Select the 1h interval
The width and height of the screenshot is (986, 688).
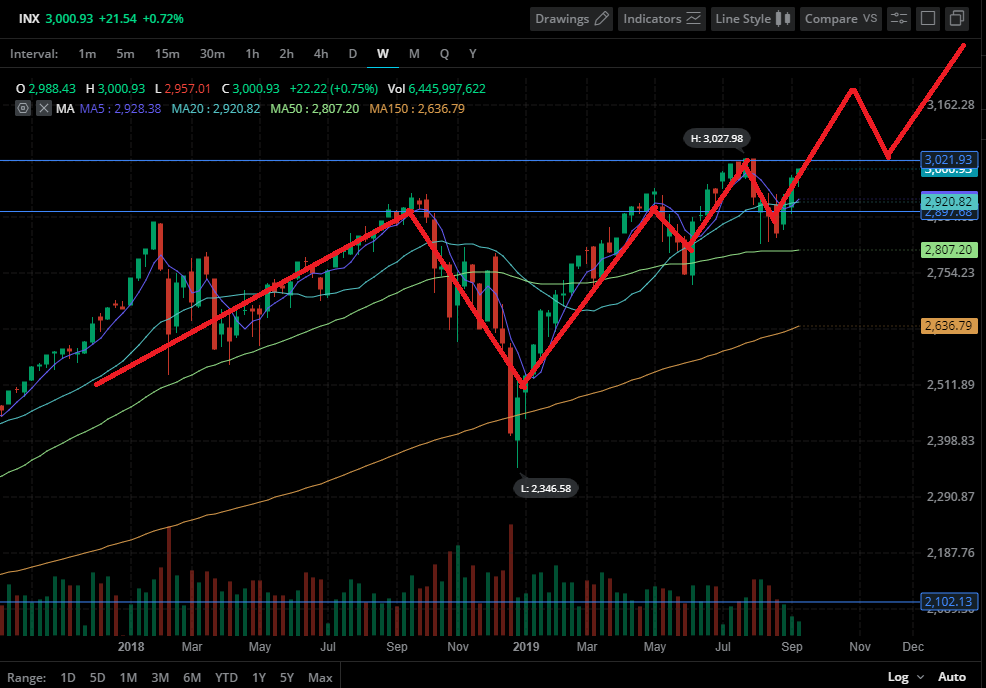[252, 54]
